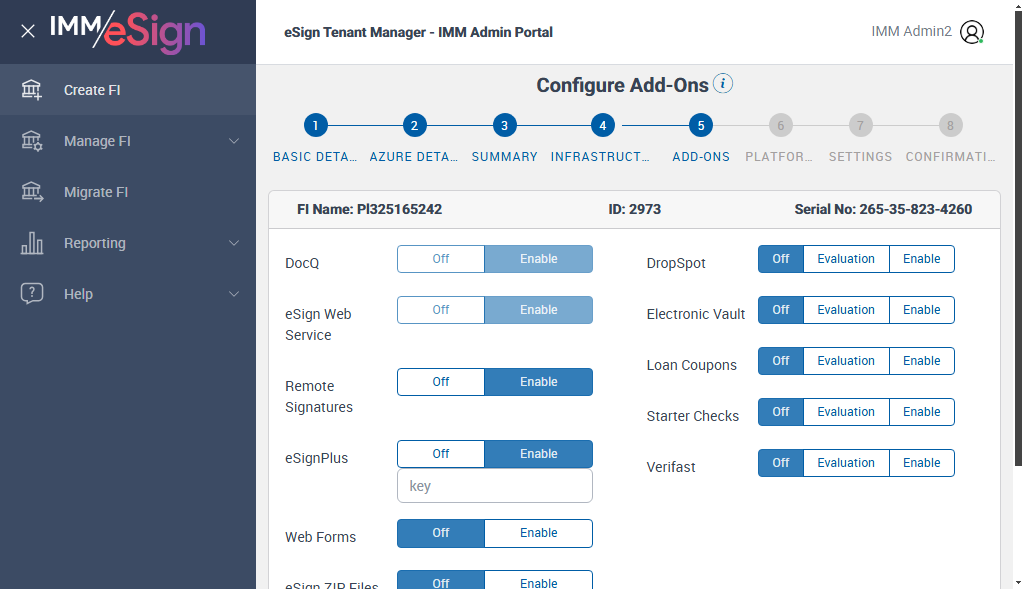This screenshot has width=1024, height=589.
Task: Enable eSign ZIP Files
Action: [538, 581]
